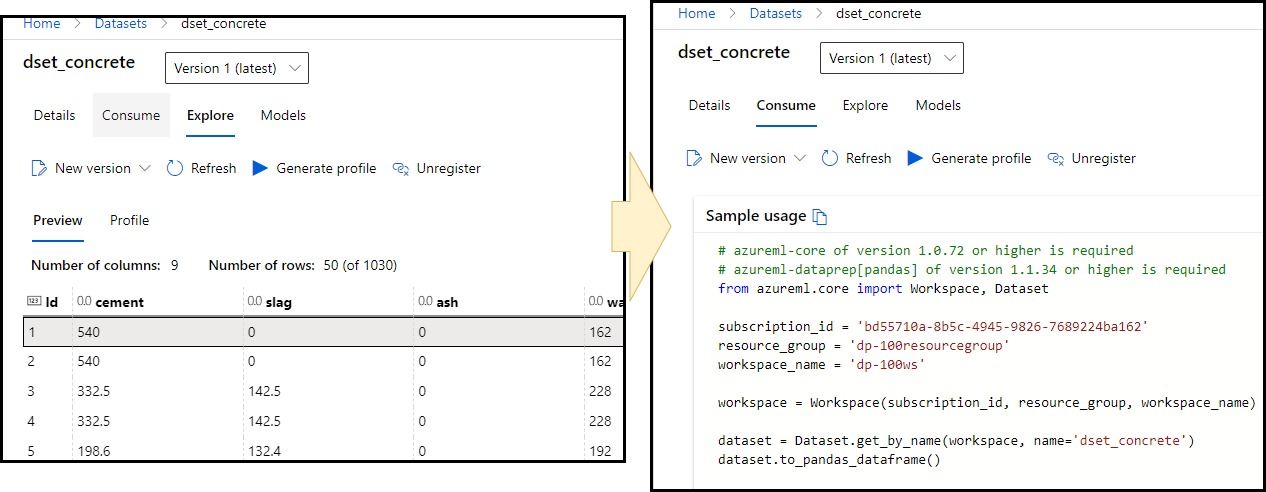Viewport: 1266px width, 492px height.
Task: Click the Generate profile play icon in left panel
Action: coord(260,168)
